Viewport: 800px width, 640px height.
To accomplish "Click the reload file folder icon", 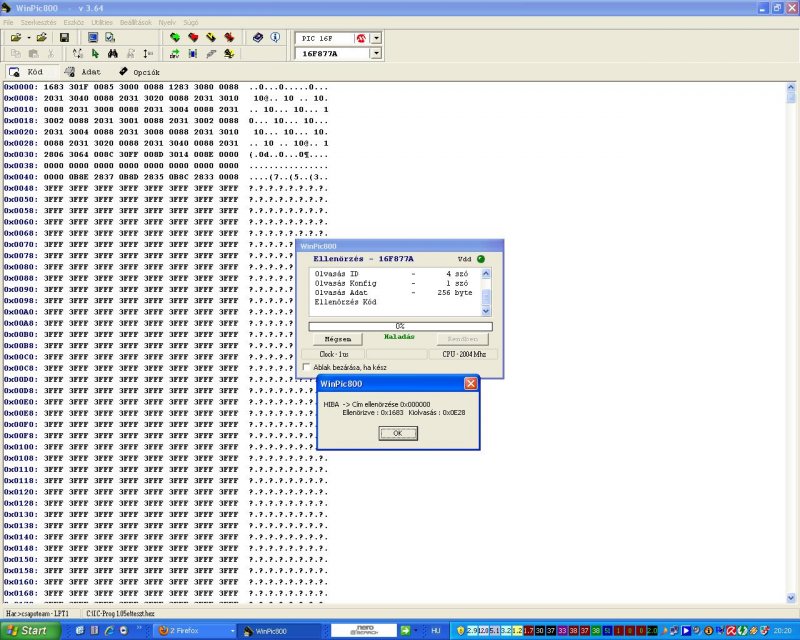I will click(x=41, y=37).
